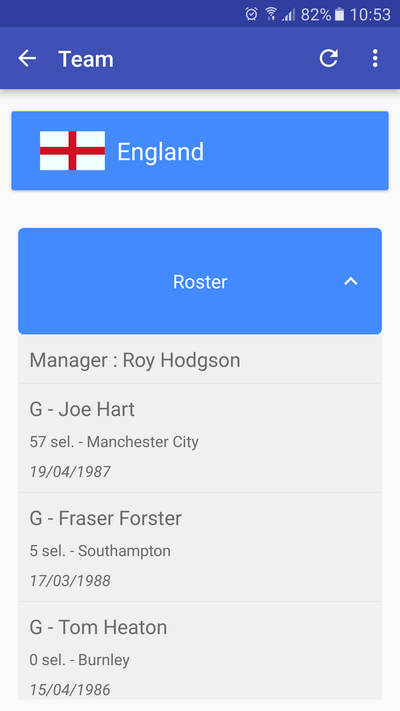Screen dimensions: 400x711
Task: Select player G - Tom Heaton
Action: coord(200,651)
